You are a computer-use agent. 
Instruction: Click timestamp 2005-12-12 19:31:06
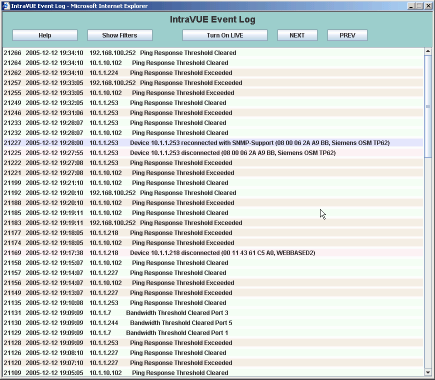(x=54, y=113)
